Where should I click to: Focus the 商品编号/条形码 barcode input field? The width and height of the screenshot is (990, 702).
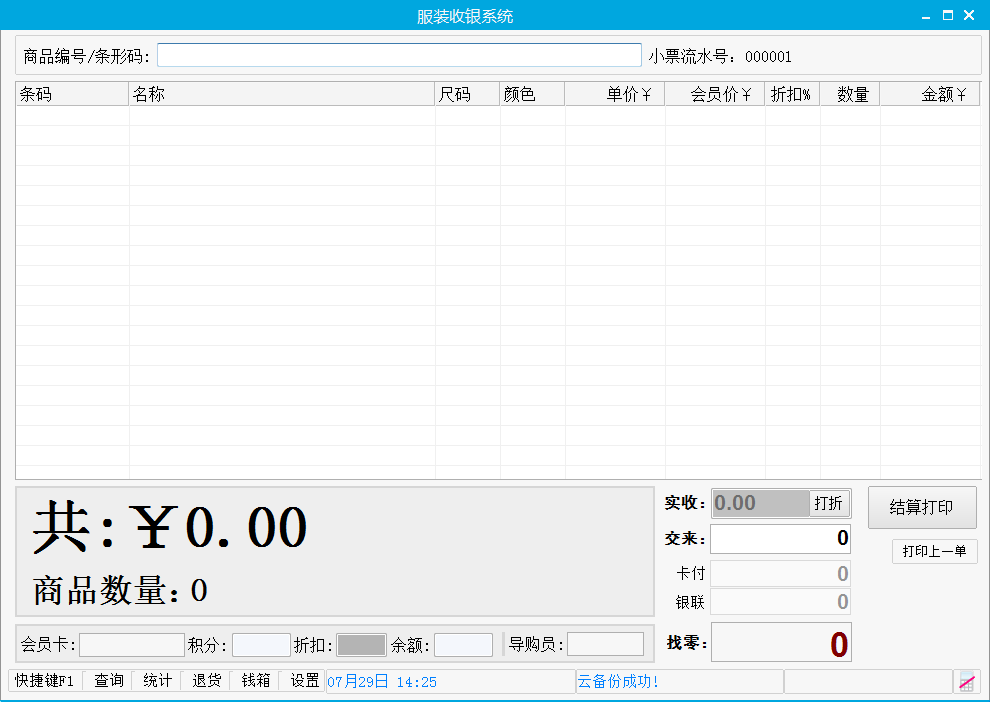click(399, 56)
